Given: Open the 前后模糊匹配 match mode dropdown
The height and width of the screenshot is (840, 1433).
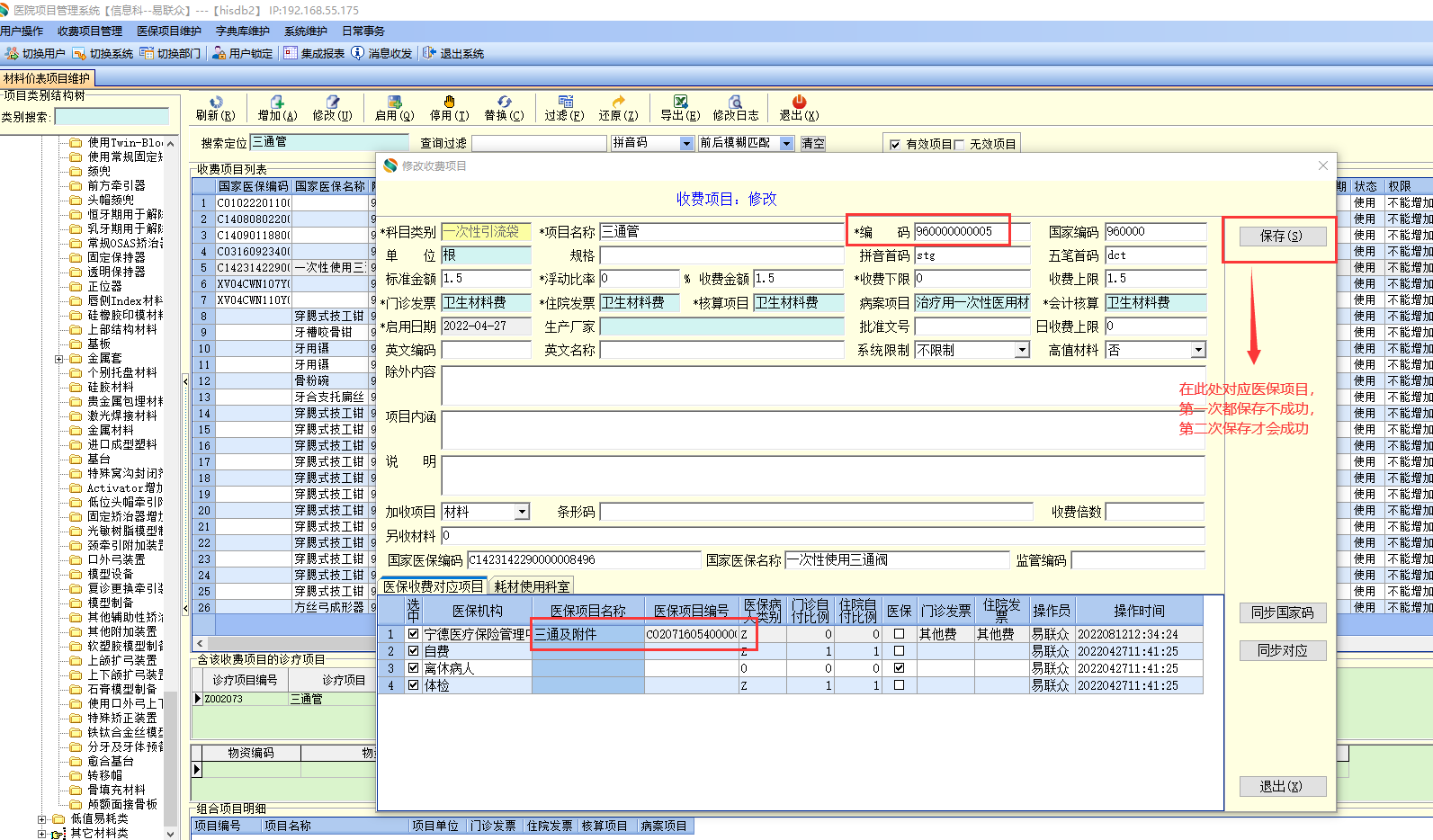Looking at the screenshot, I should coord(786,143).
